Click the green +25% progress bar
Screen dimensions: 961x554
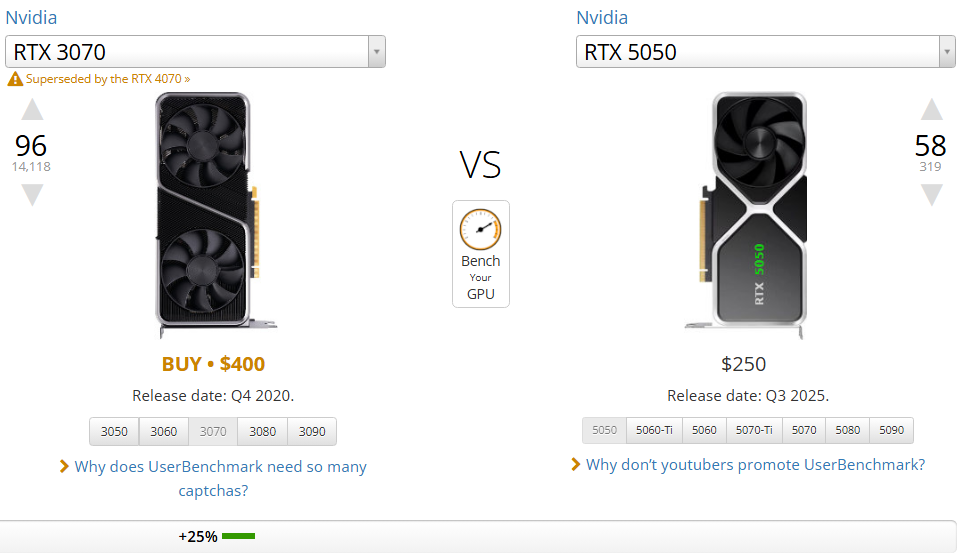(238, 537)
